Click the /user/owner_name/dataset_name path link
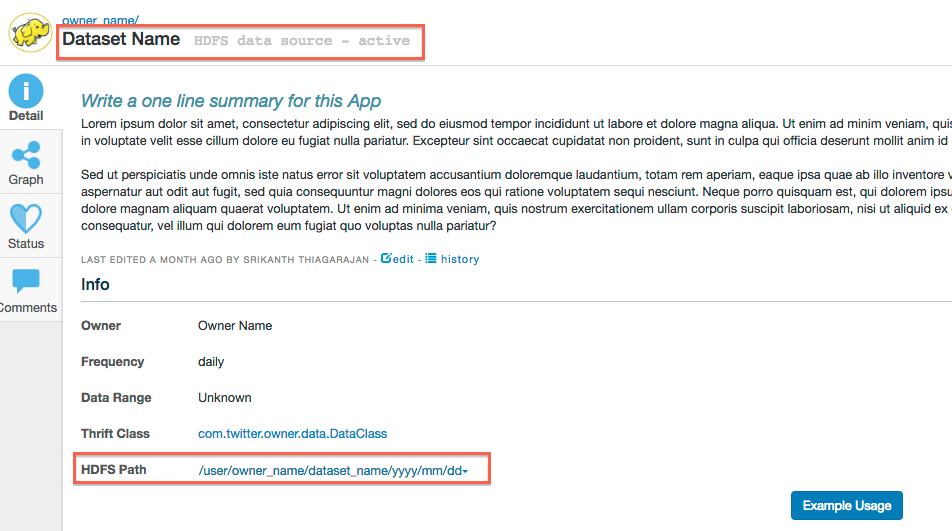This screenshot has width=952, height=531. coord(328,470)
